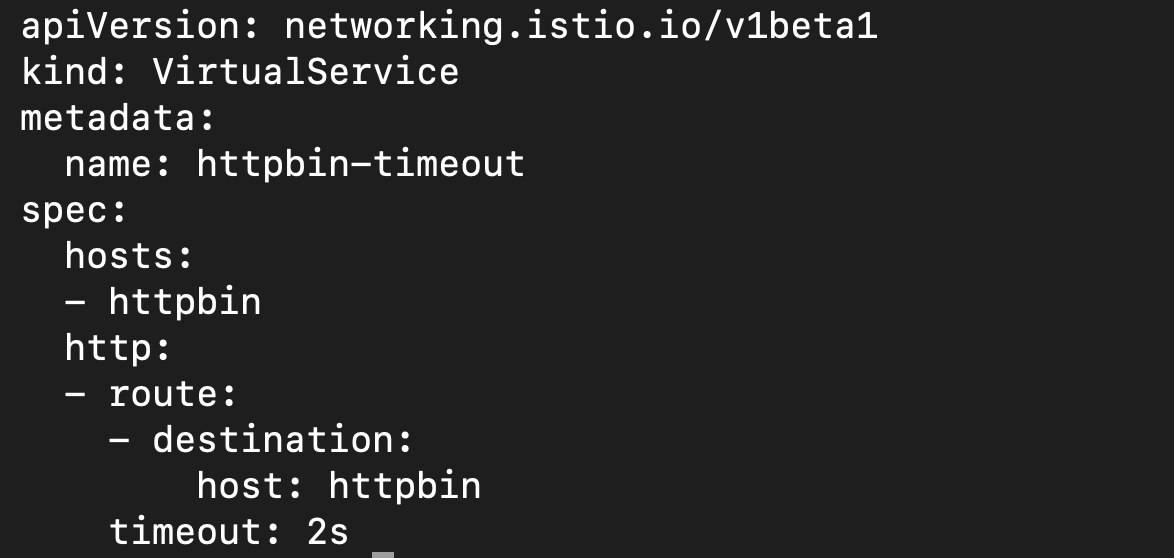Viewport: 1174px width, 558px height.
Task: Click the dash before destination
Action: (119, 439)
